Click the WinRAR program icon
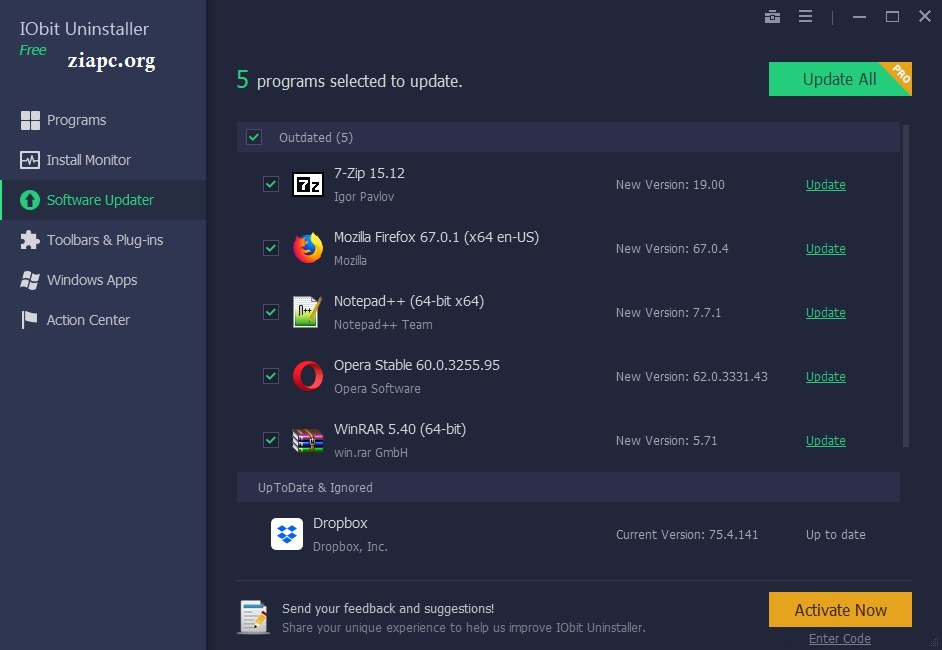This screenshot has height=650, width=942. (308, 440)
